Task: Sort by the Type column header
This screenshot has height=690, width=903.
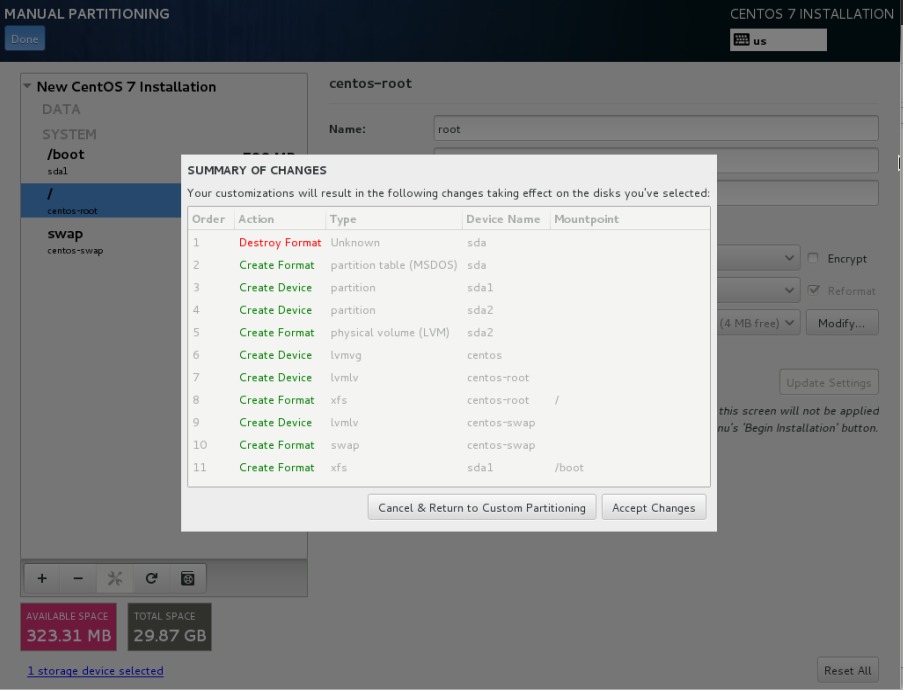Action: [394, 219]
